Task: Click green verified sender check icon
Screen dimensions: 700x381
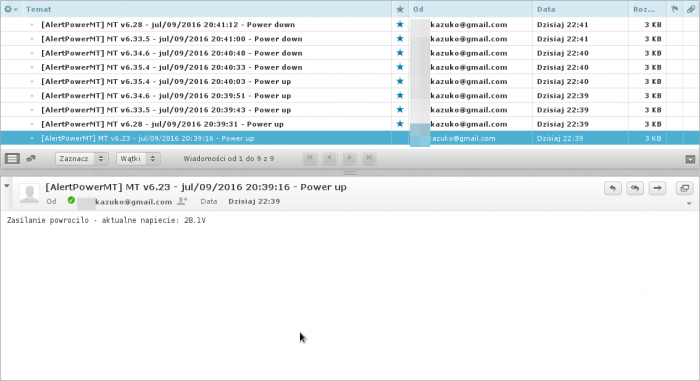Action: coord(71,200)
